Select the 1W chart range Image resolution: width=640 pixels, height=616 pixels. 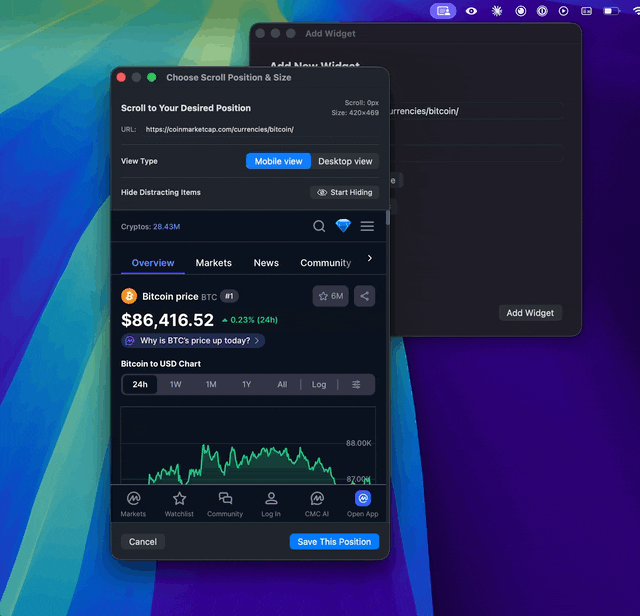pos(176,385)
